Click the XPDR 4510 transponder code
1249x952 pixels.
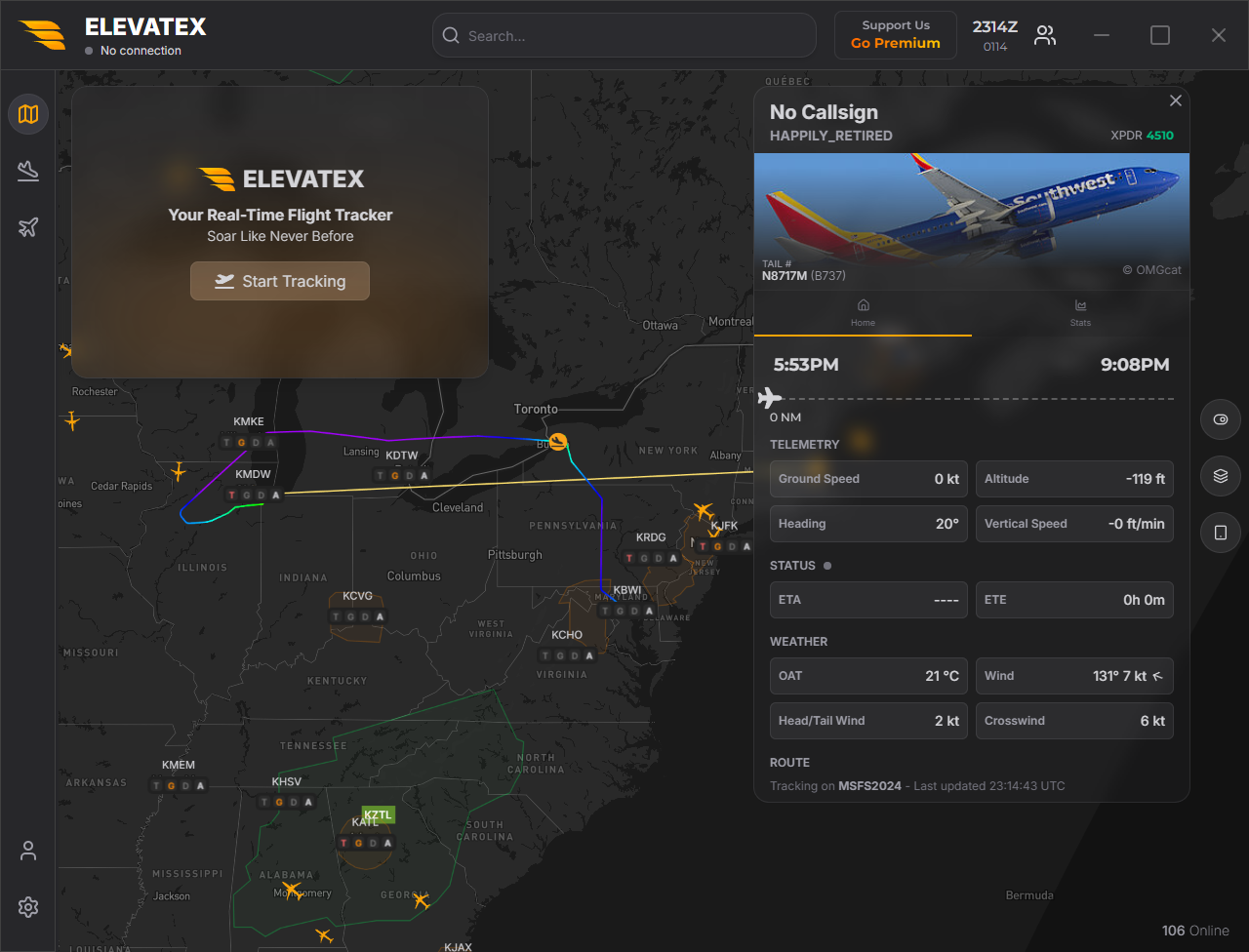click(1142, 136)
